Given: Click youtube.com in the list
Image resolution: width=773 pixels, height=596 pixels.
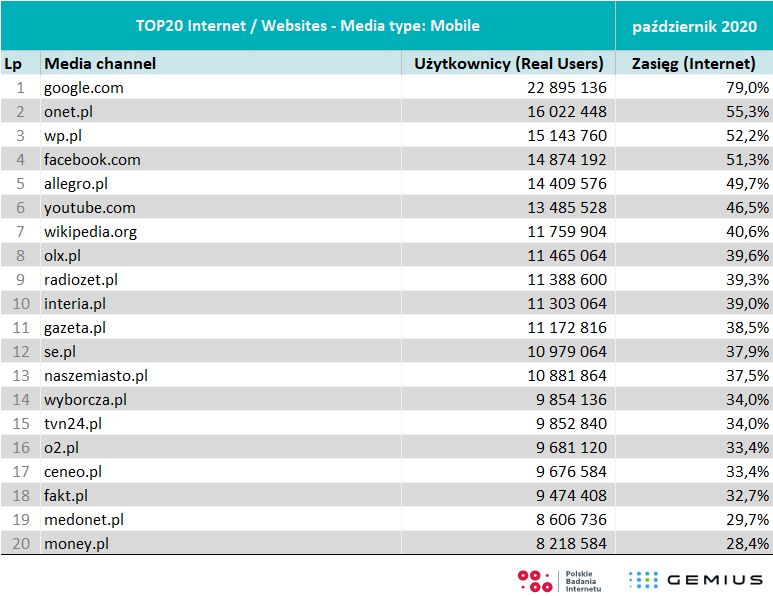Looking at the screenshot, I should point(89,208).
